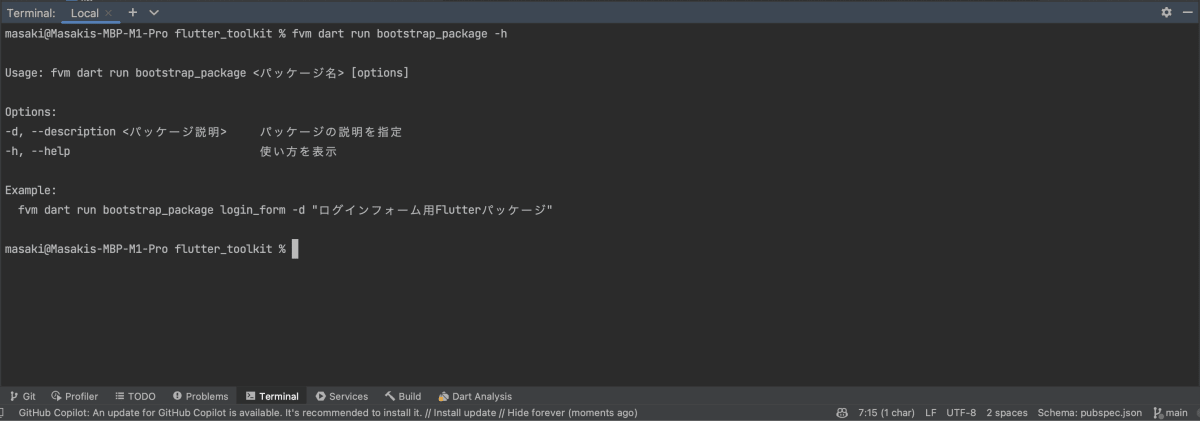Add a new terminal session
Viewport: 1200px width, 421px height.
coord(132,13)
